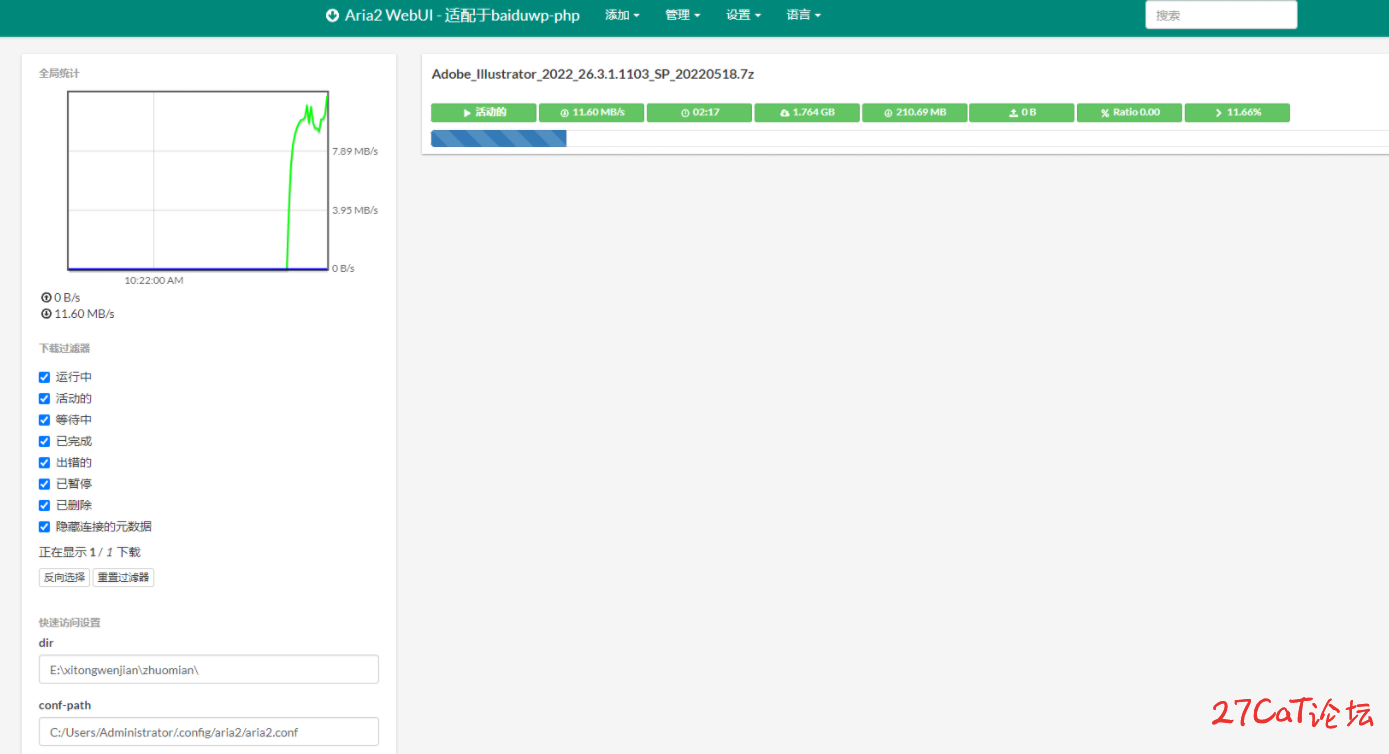Click the Aria2 WebUI download logo icon

coord(332,16)
